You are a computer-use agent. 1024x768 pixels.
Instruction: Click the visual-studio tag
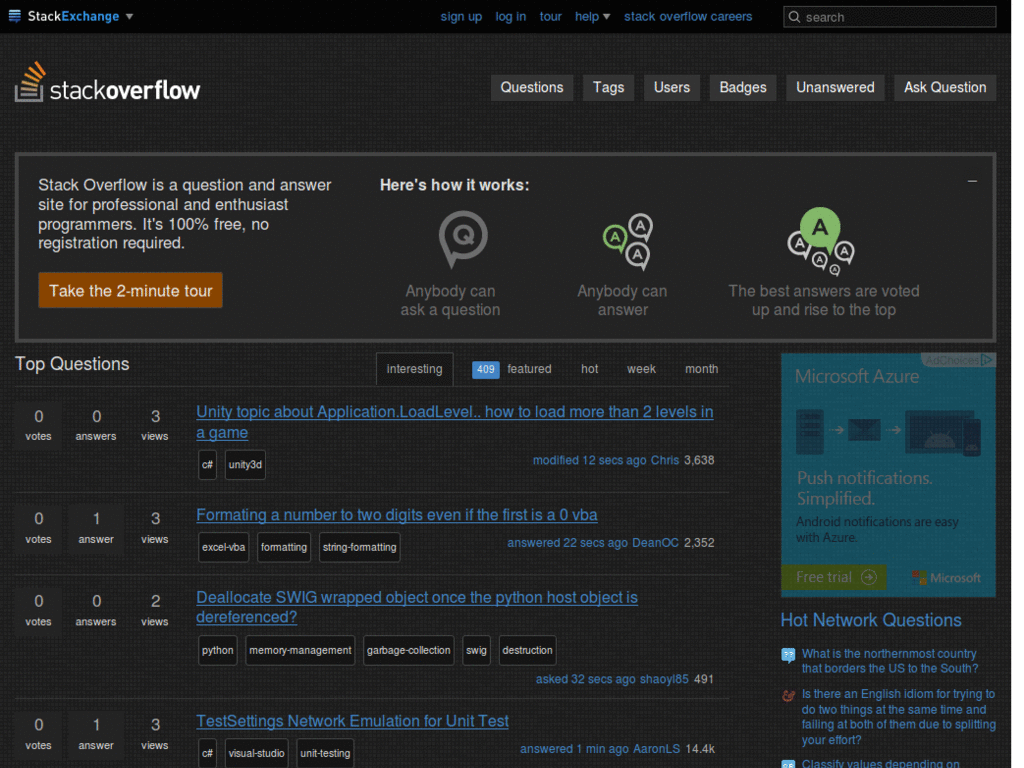tap(256, 754)
